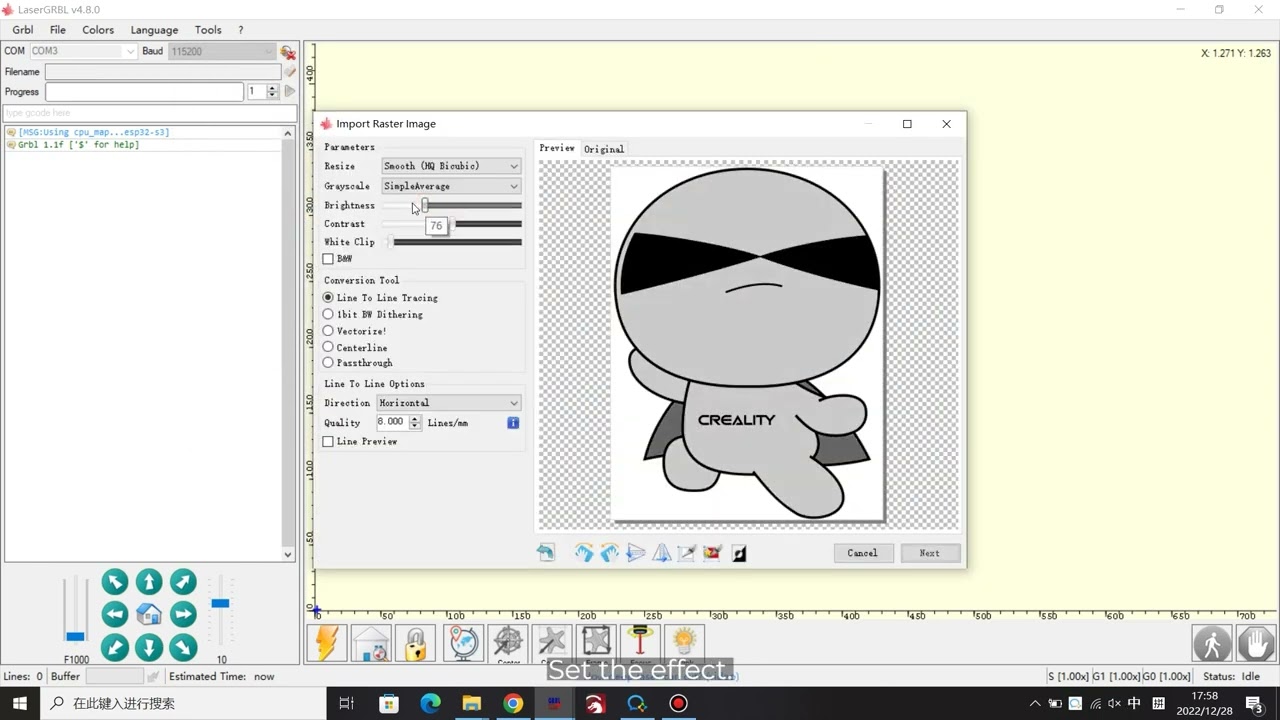Open the Grayscale SimpleAverage dropdown
The image size is (1280, 720).
pyautogui.click(x=451, y=186)
